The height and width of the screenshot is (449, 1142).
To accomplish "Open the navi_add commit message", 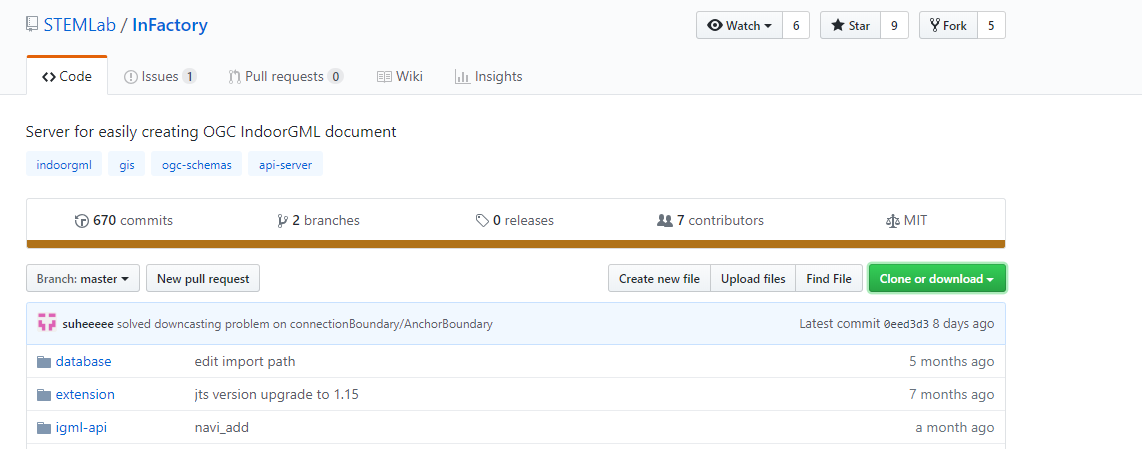I will (222, 427).
